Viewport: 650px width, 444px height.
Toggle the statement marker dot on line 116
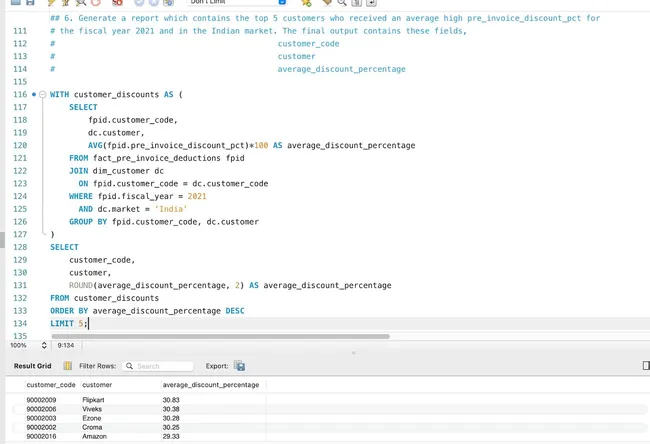coord(34,94)
